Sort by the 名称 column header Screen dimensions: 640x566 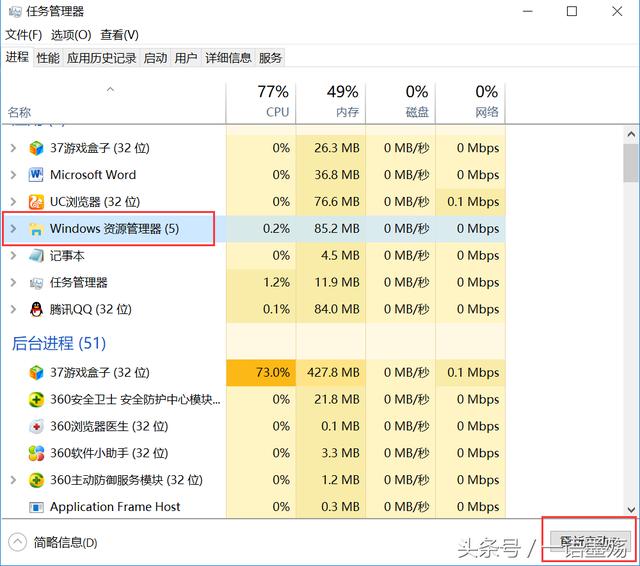pos(113,103)
